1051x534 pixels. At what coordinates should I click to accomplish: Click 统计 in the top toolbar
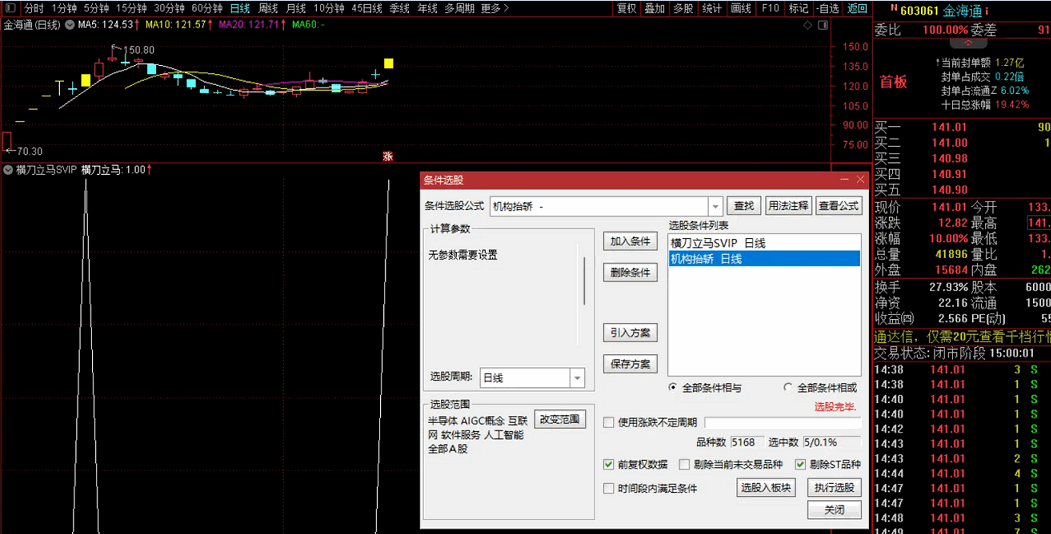click(x=712, y=8)
